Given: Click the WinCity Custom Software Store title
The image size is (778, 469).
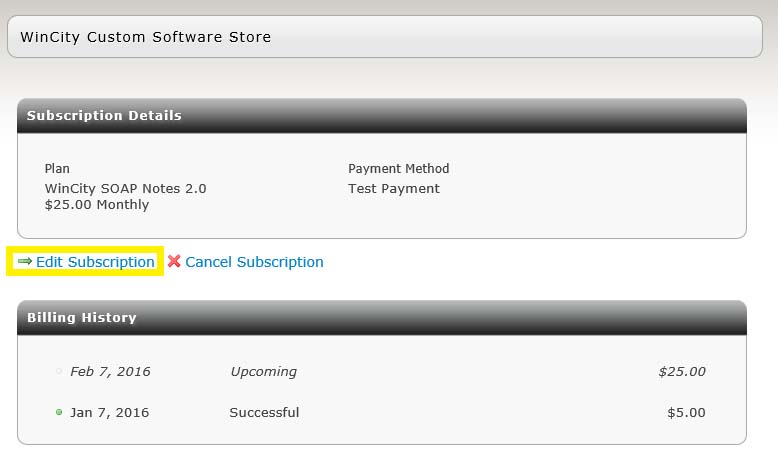Looking at the screenshot, I should pyautogui.click(x=145, y=37).
